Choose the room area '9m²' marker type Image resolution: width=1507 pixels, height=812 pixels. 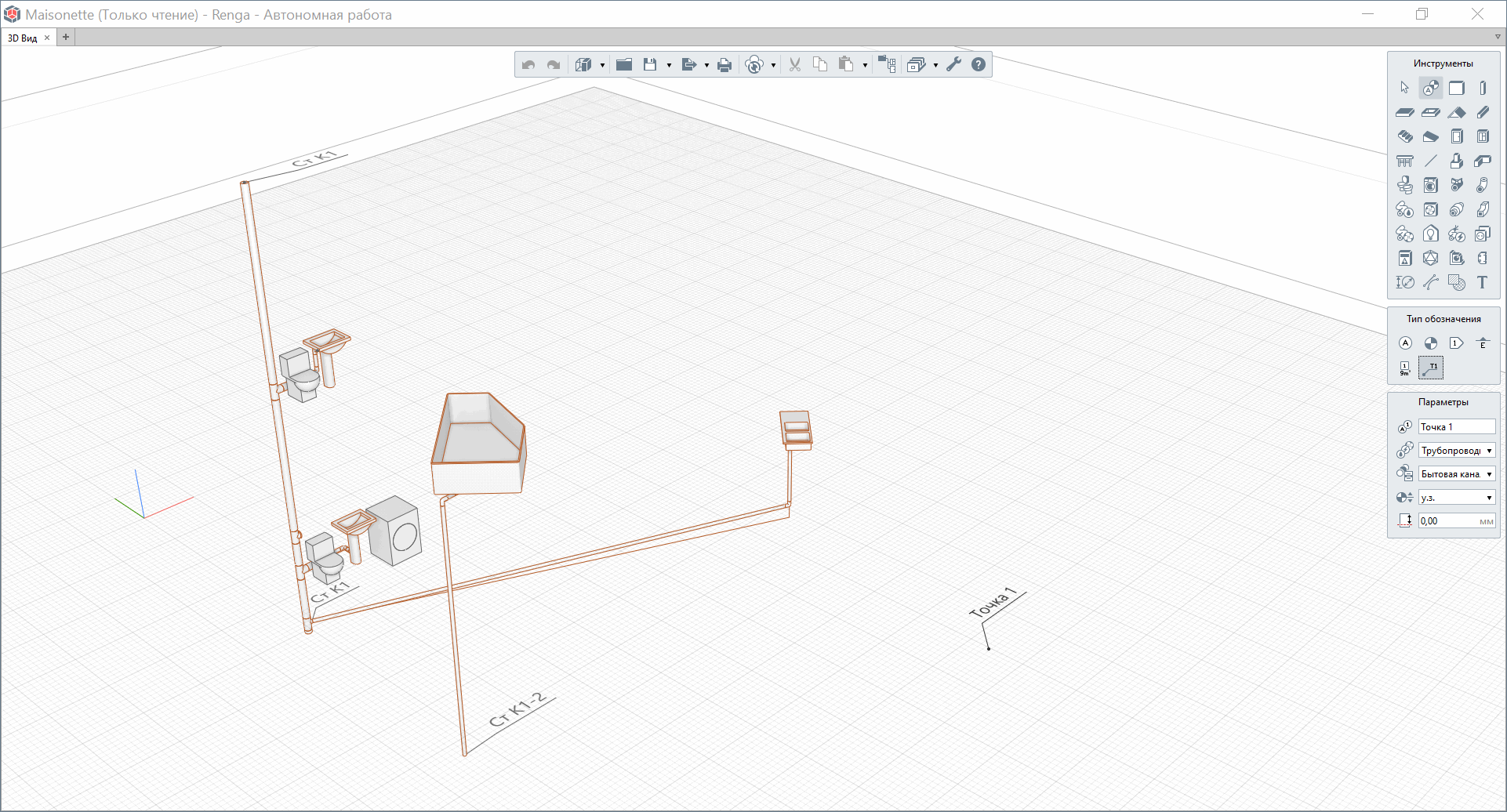pos(1405,368)
